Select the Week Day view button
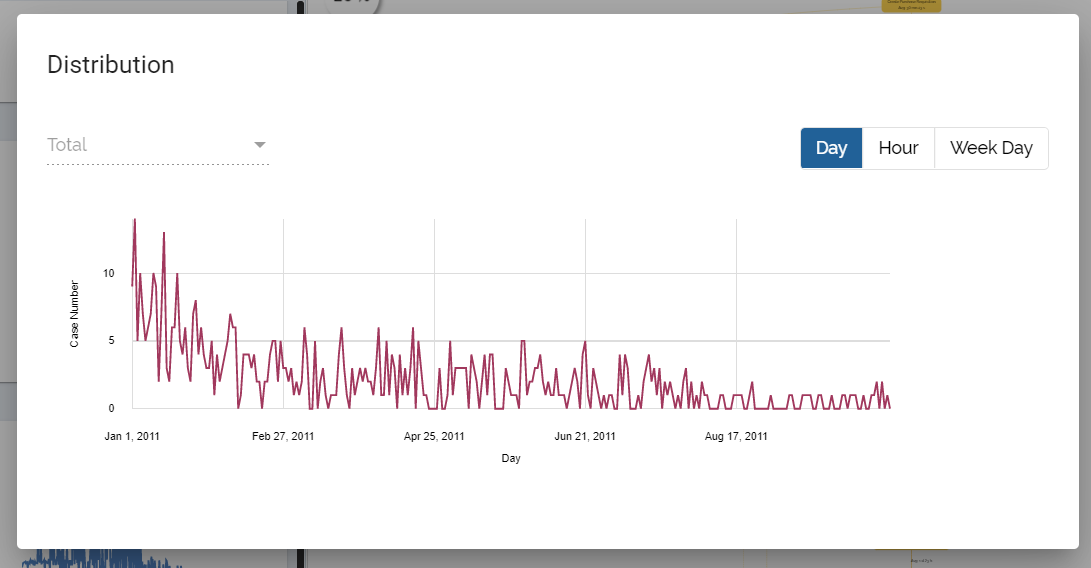Viewport: 1091px width, 568px height. 990,148
